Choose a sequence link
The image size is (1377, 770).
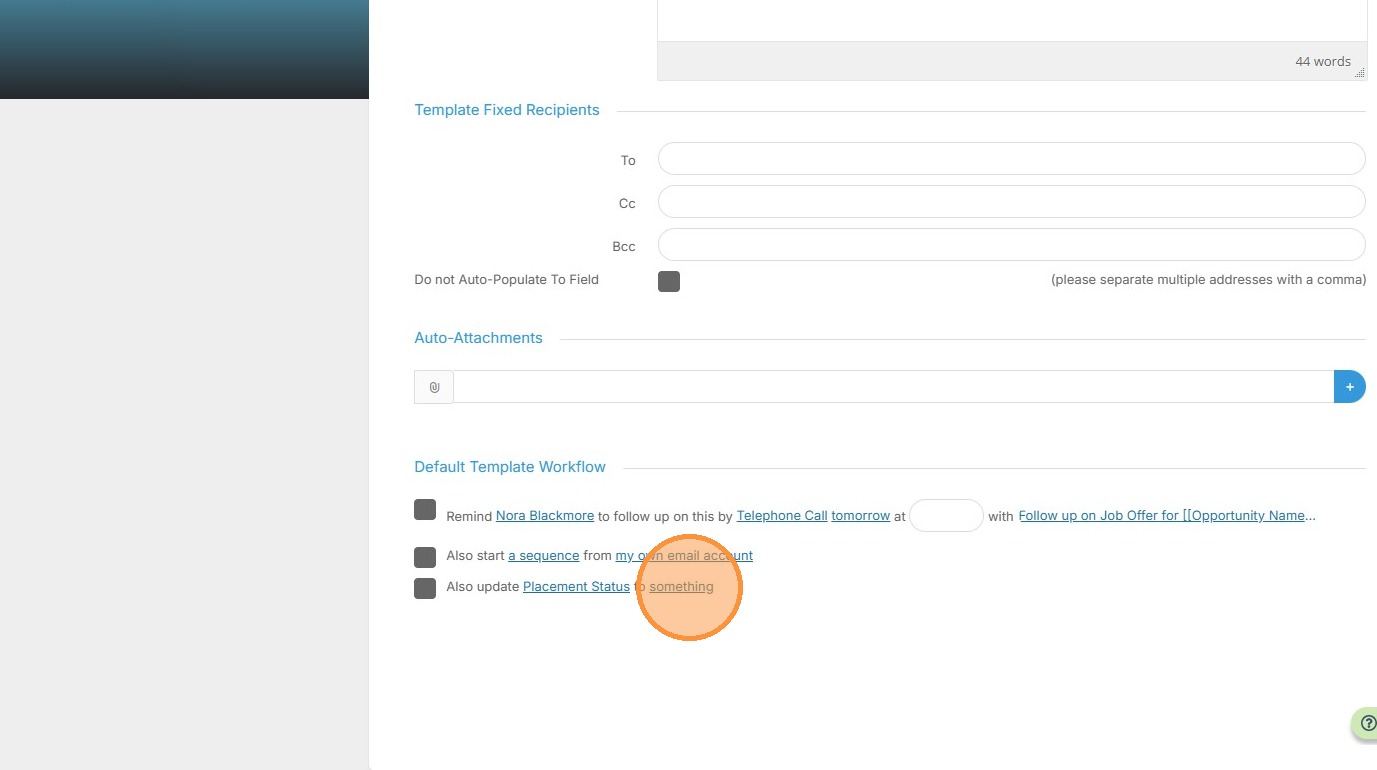pos(544,555)
